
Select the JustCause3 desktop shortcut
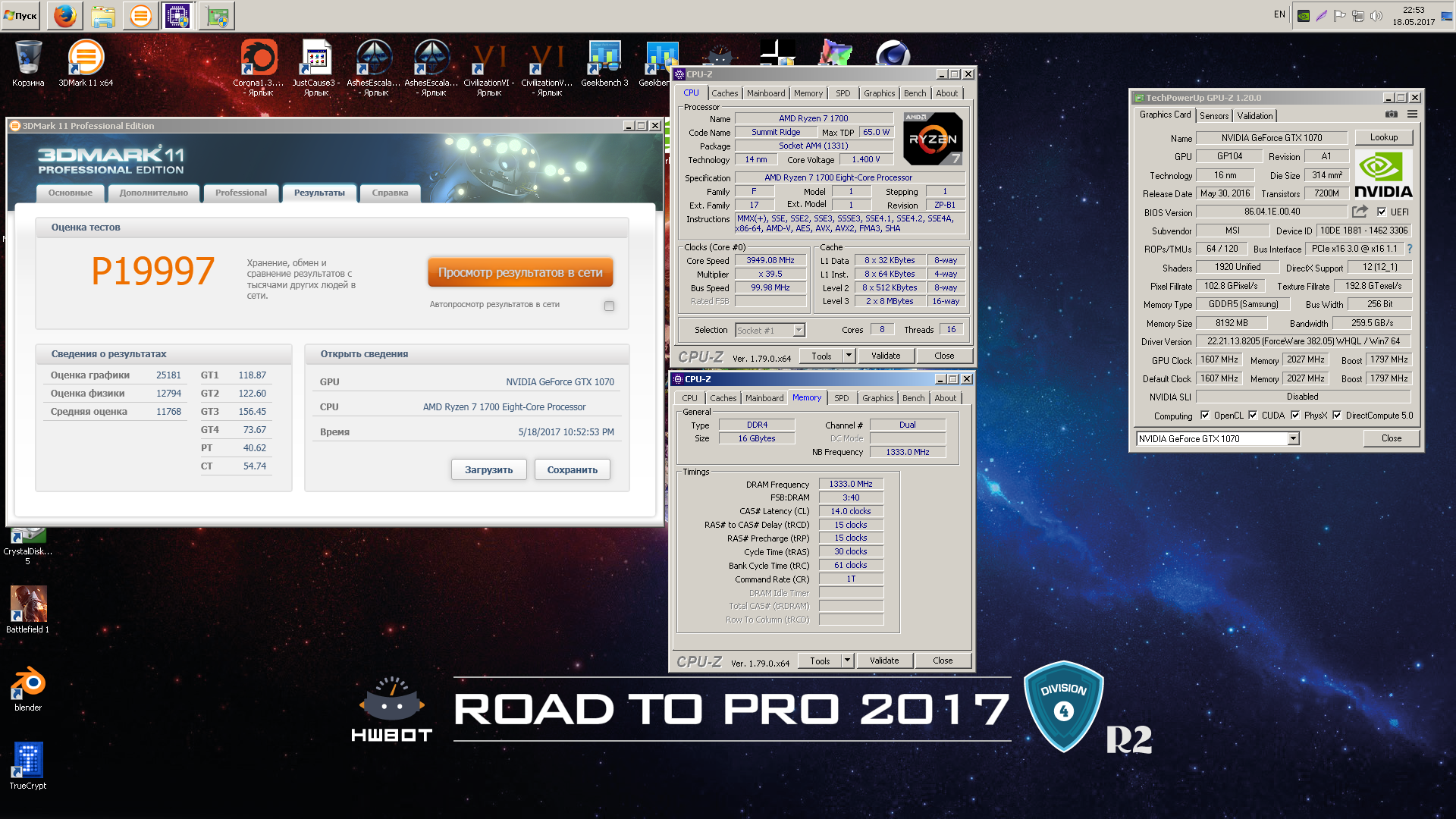point(316,67)
